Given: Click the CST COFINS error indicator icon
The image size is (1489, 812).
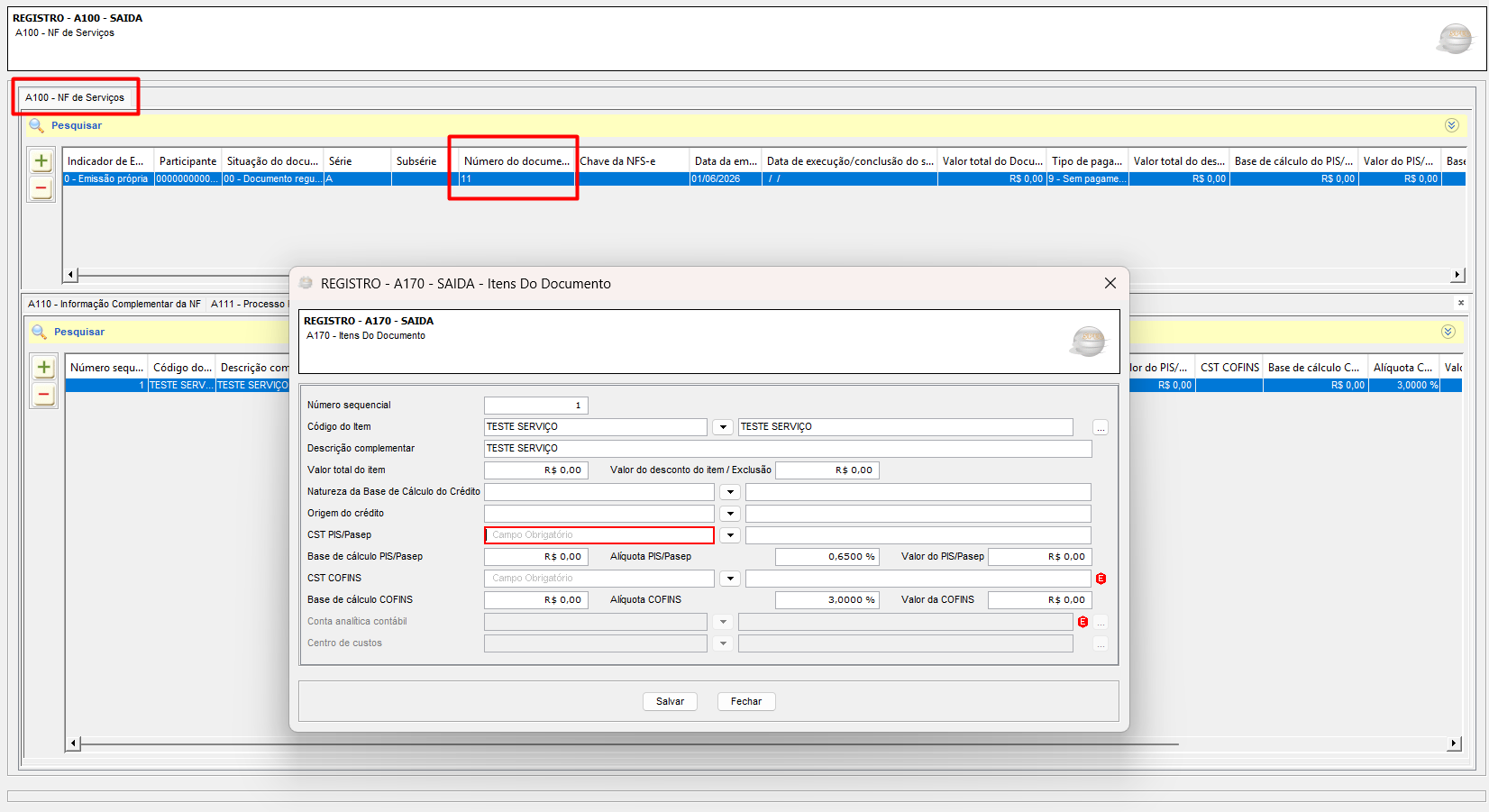Looking at the screenshot, I should (1101, 579).
